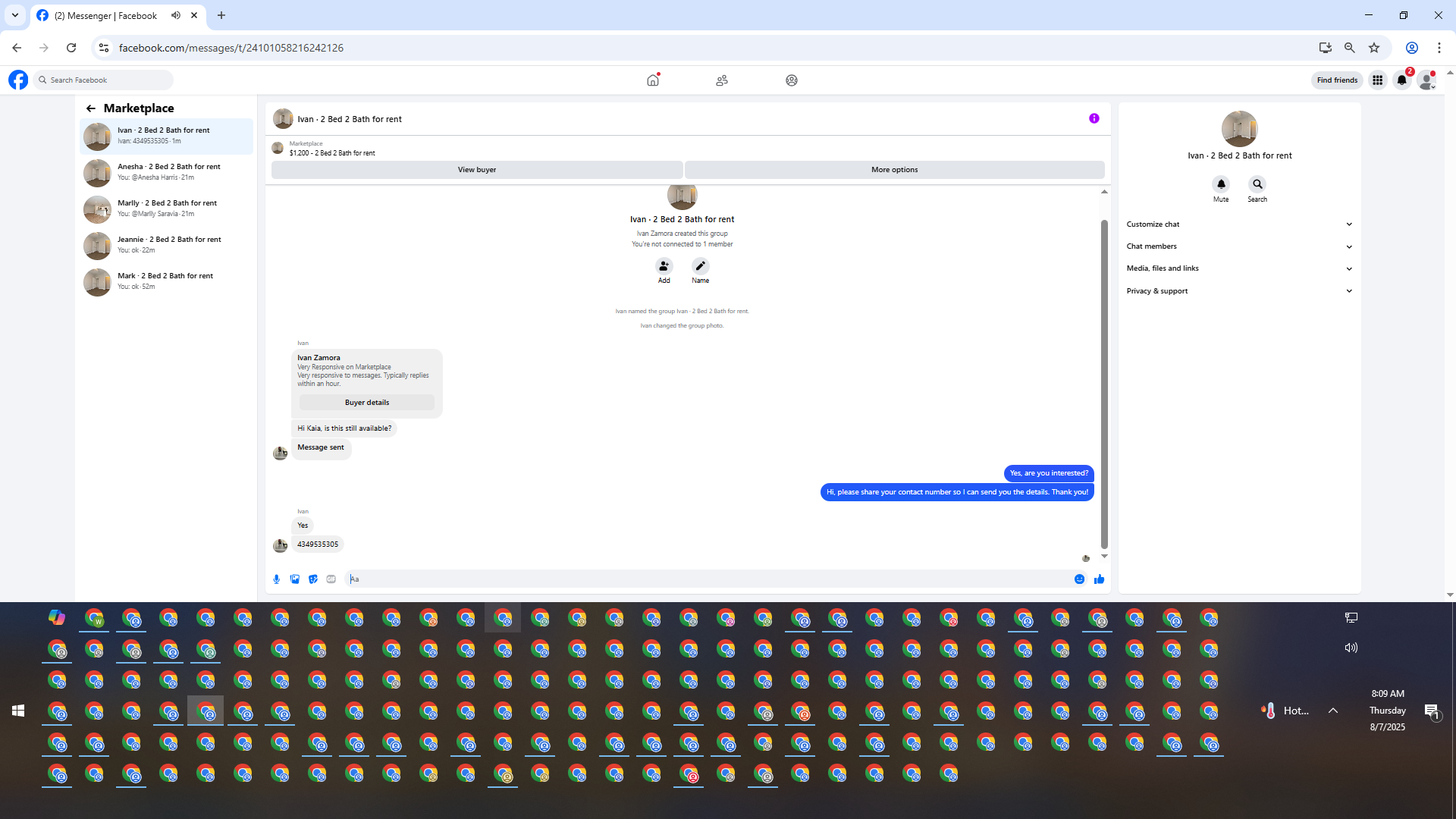Open a new browser tab
The width and height of the screenshot is (1456, 819).
coord(221,15)
